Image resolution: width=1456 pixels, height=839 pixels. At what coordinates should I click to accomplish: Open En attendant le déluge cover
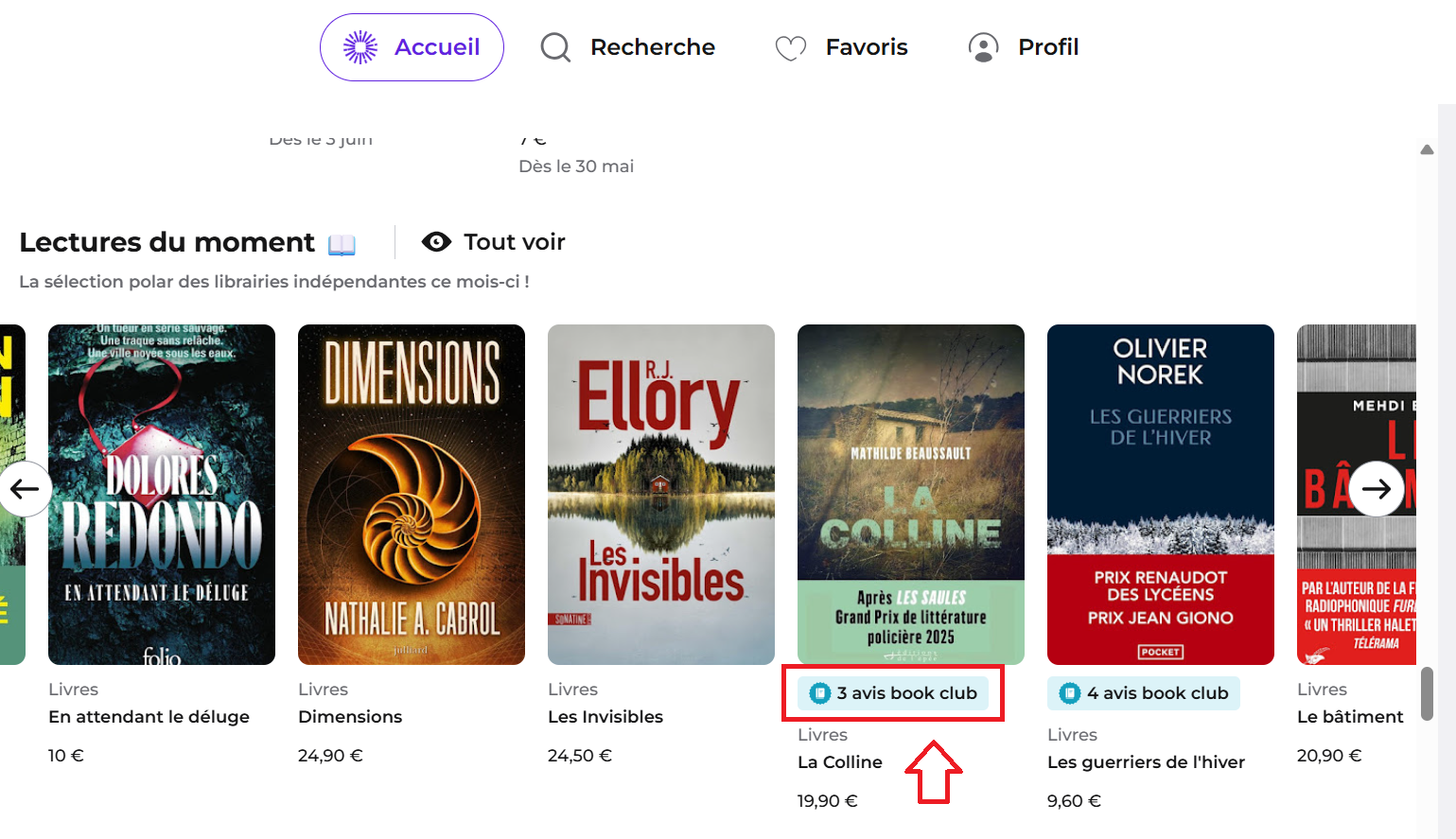click(162, 495)
